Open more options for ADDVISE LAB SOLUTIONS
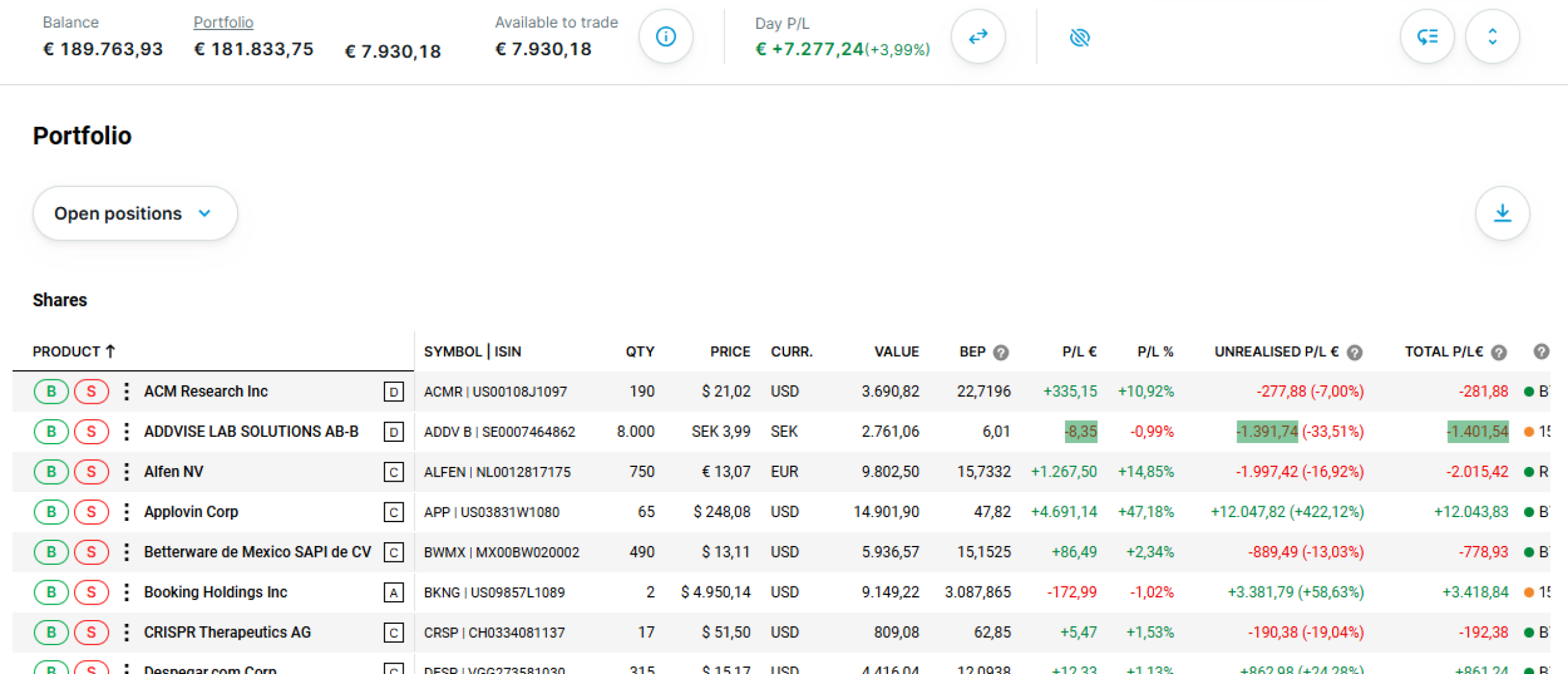The height and width of the screenshot is (674, 1568). click(126, 431)
